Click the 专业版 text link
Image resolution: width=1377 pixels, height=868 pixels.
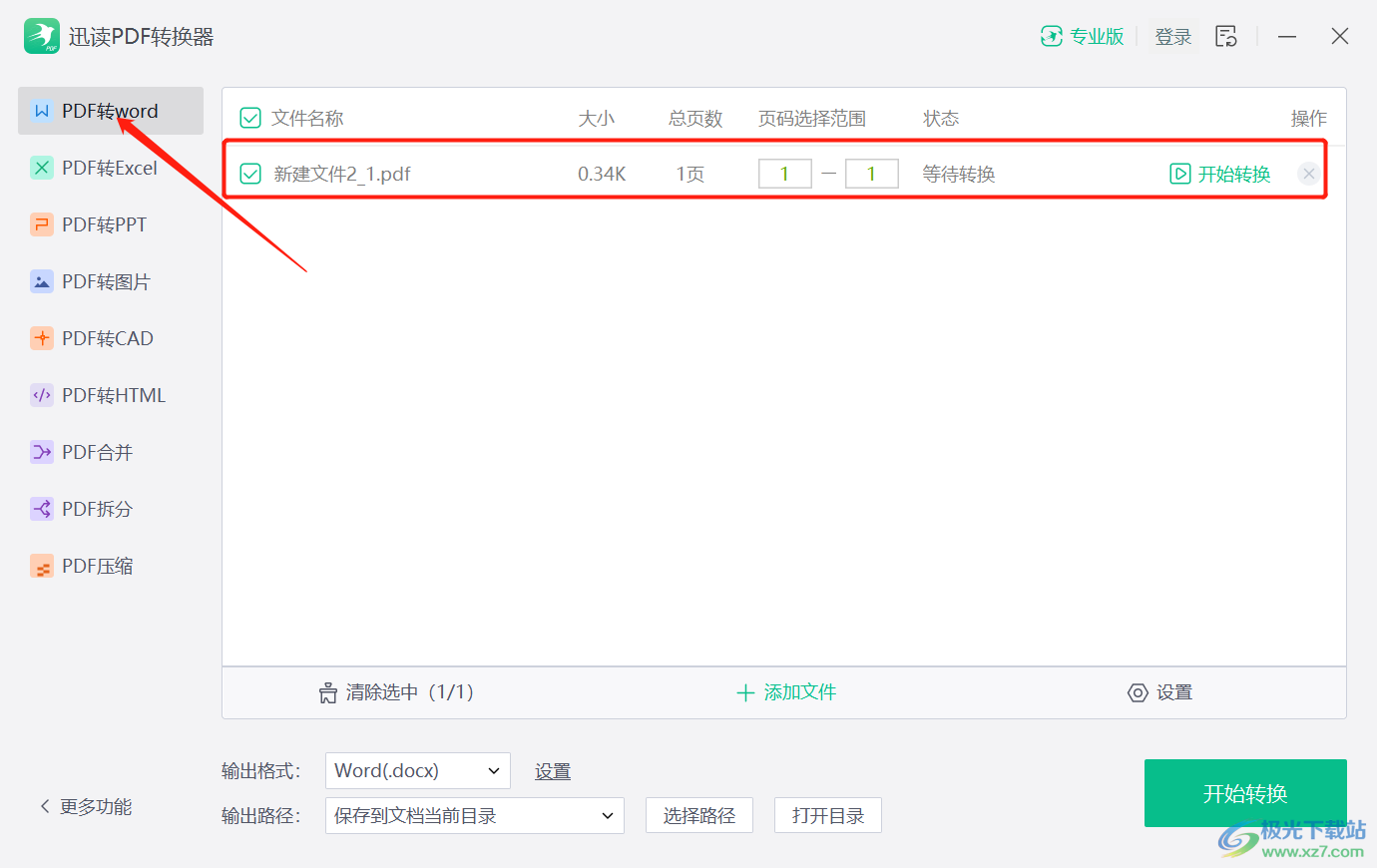click(x=1098, y=37)
